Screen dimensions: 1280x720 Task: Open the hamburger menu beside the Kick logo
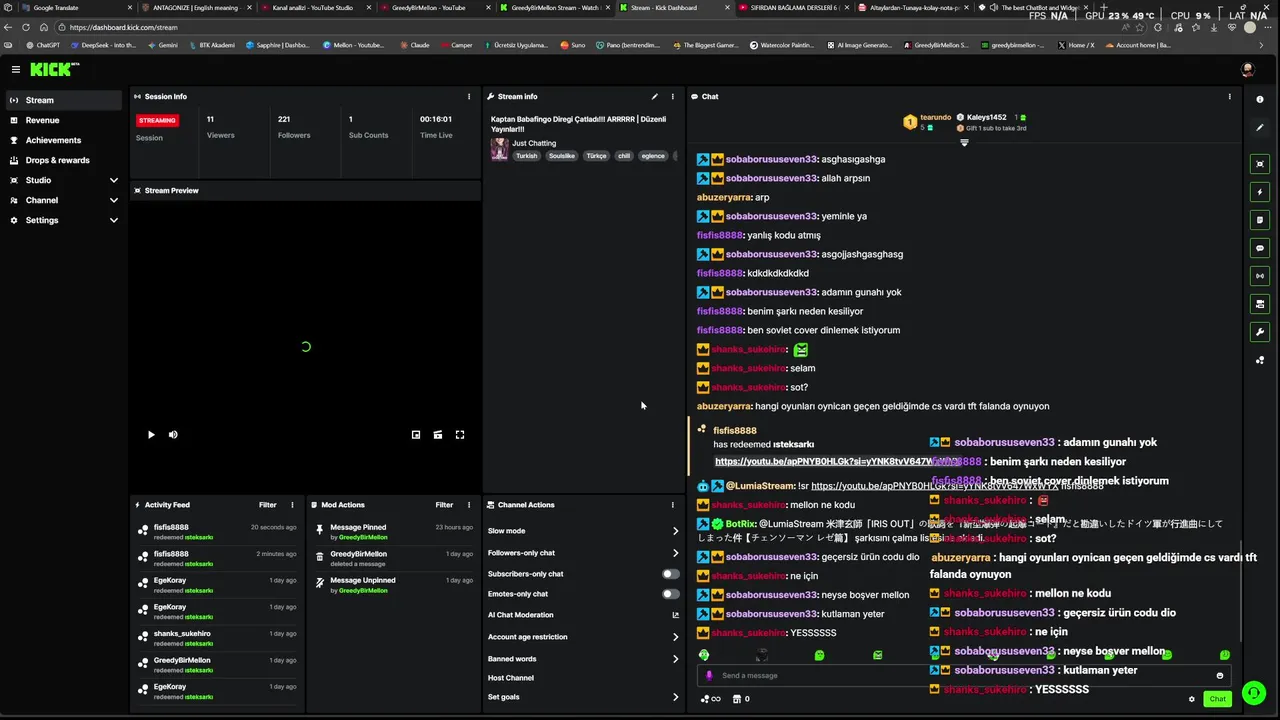point(16,69)
